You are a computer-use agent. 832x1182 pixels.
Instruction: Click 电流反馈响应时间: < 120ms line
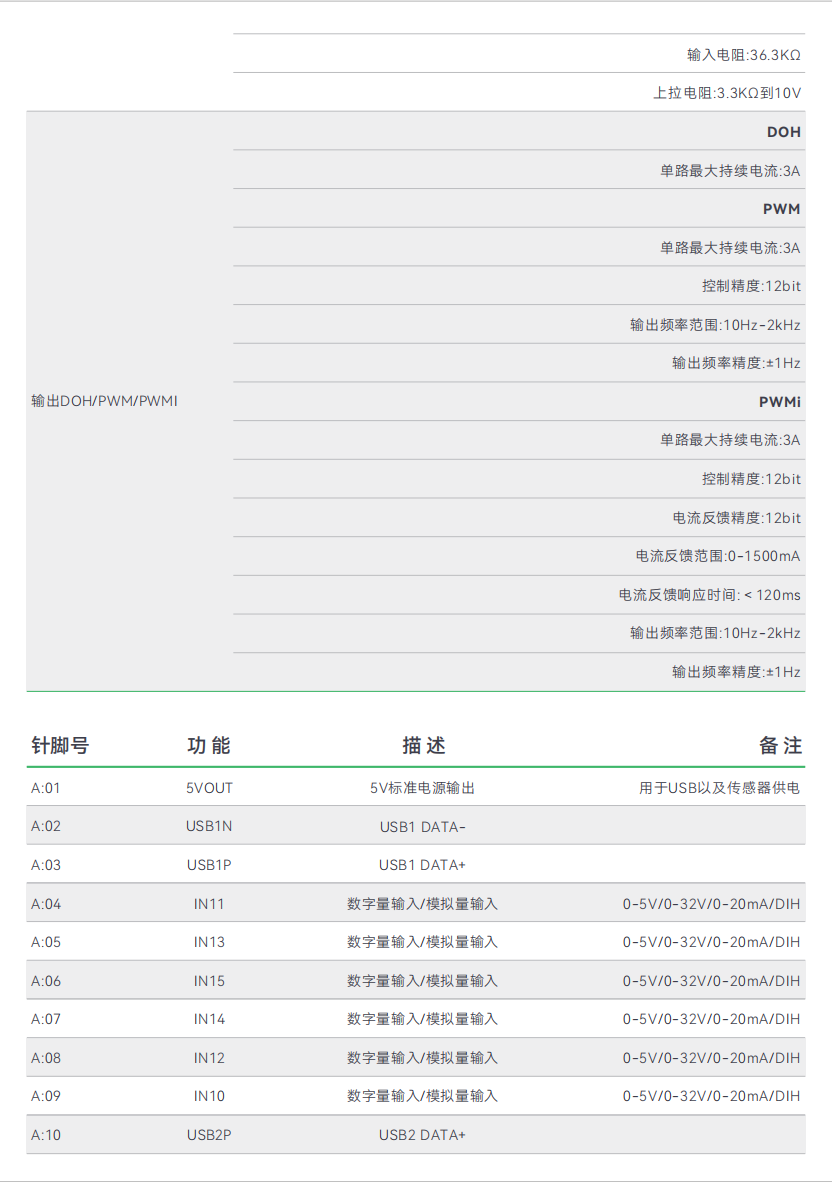point(709,596)
